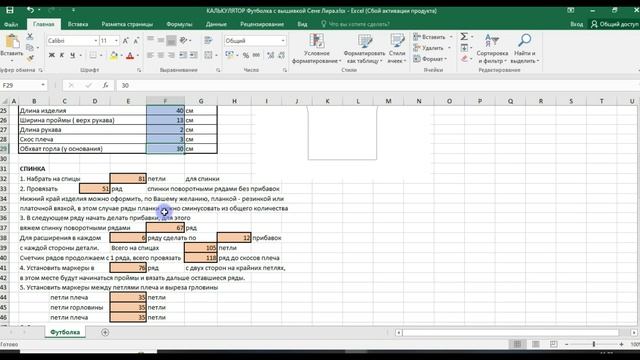The image size is (640, 360).
Task: Open Найти и выделить dropdown
Action: (524, 49)
